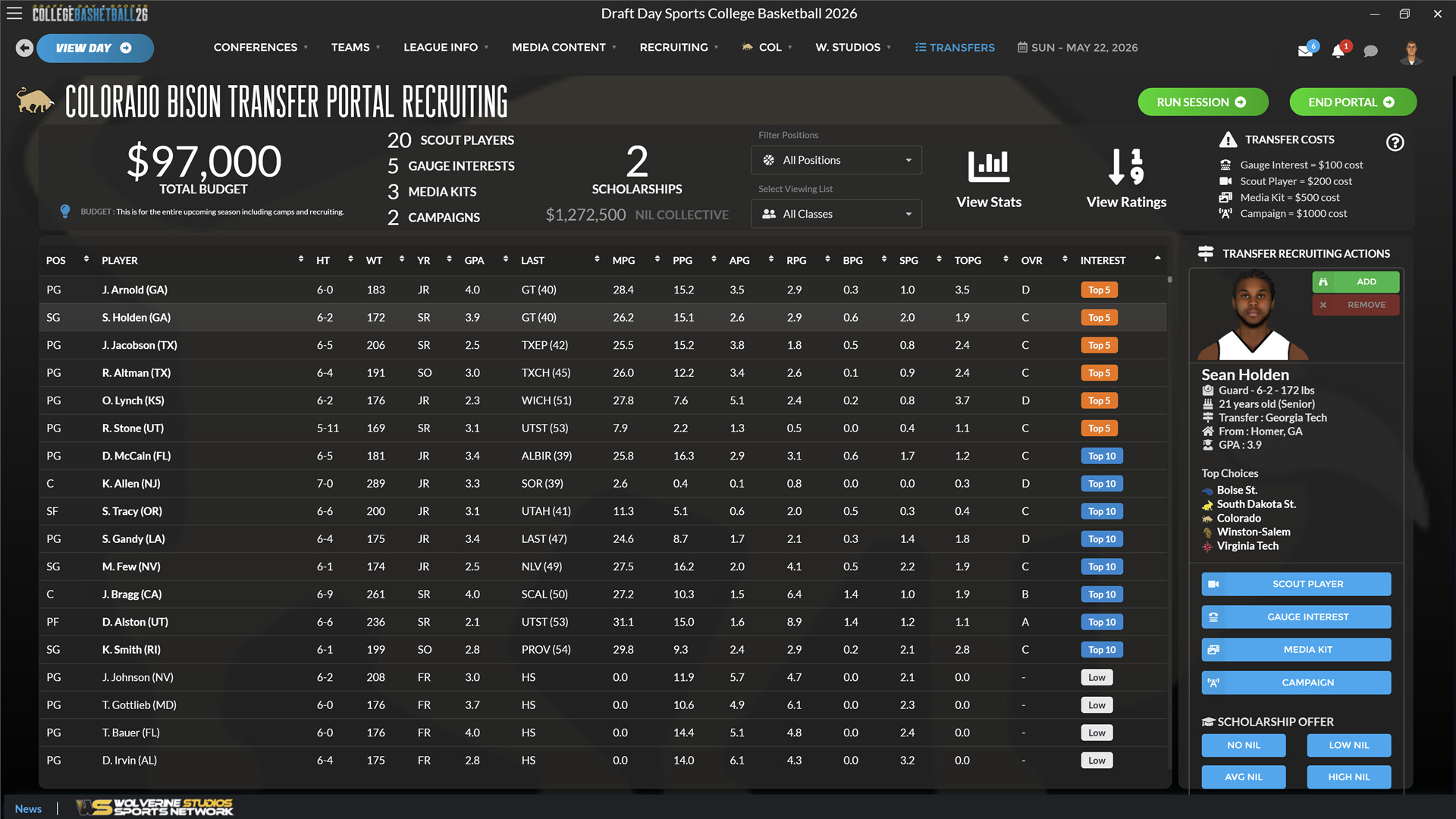Click the RUN SESSION button
1456x819 pixels.
click(1203, 102)
